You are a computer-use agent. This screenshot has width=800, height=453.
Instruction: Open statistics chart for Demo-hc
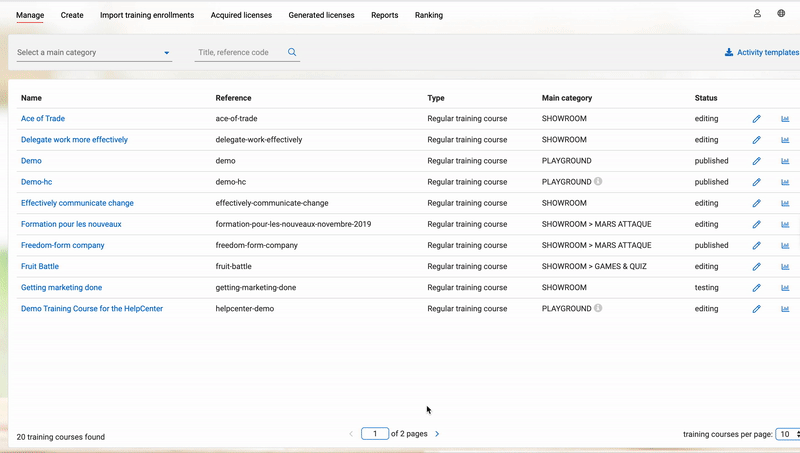click(x=785, y=182)
